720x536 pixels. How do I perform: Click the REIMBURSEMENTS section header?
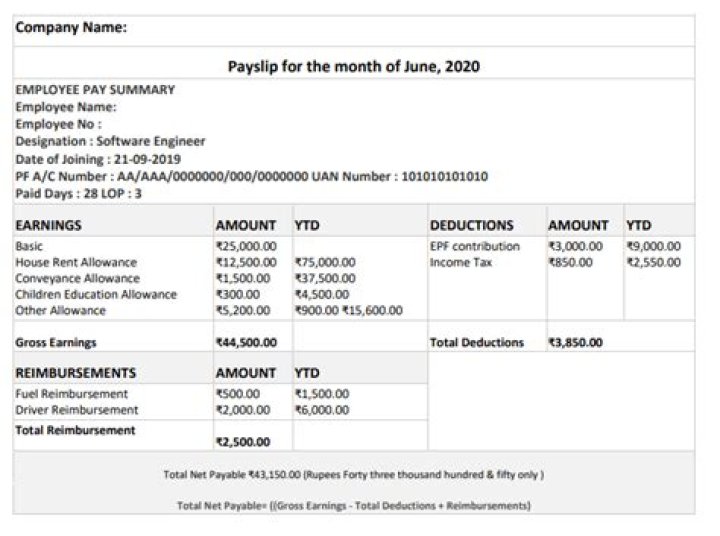tap(76, 373)
